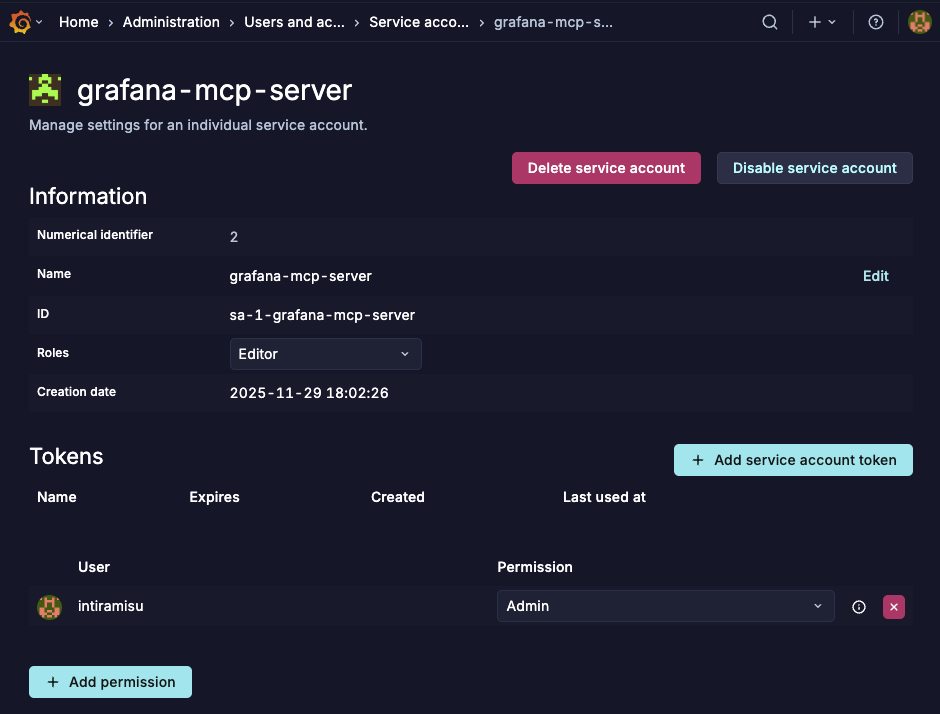Screen dimensions: 940x714
Task: Click the plus new-item icon in header
Action: click(814, 22)
